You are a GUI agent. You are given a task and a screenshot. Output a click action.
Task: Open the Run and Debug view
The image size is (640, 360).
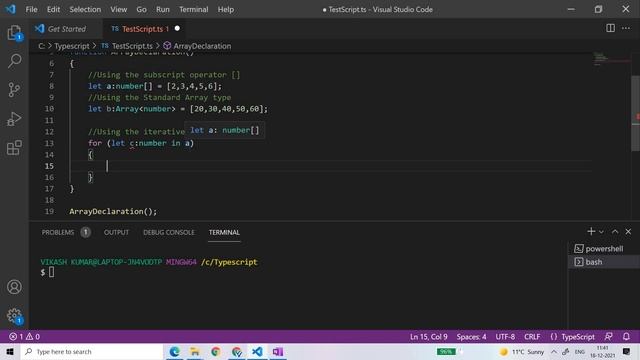tap(14, 119)
